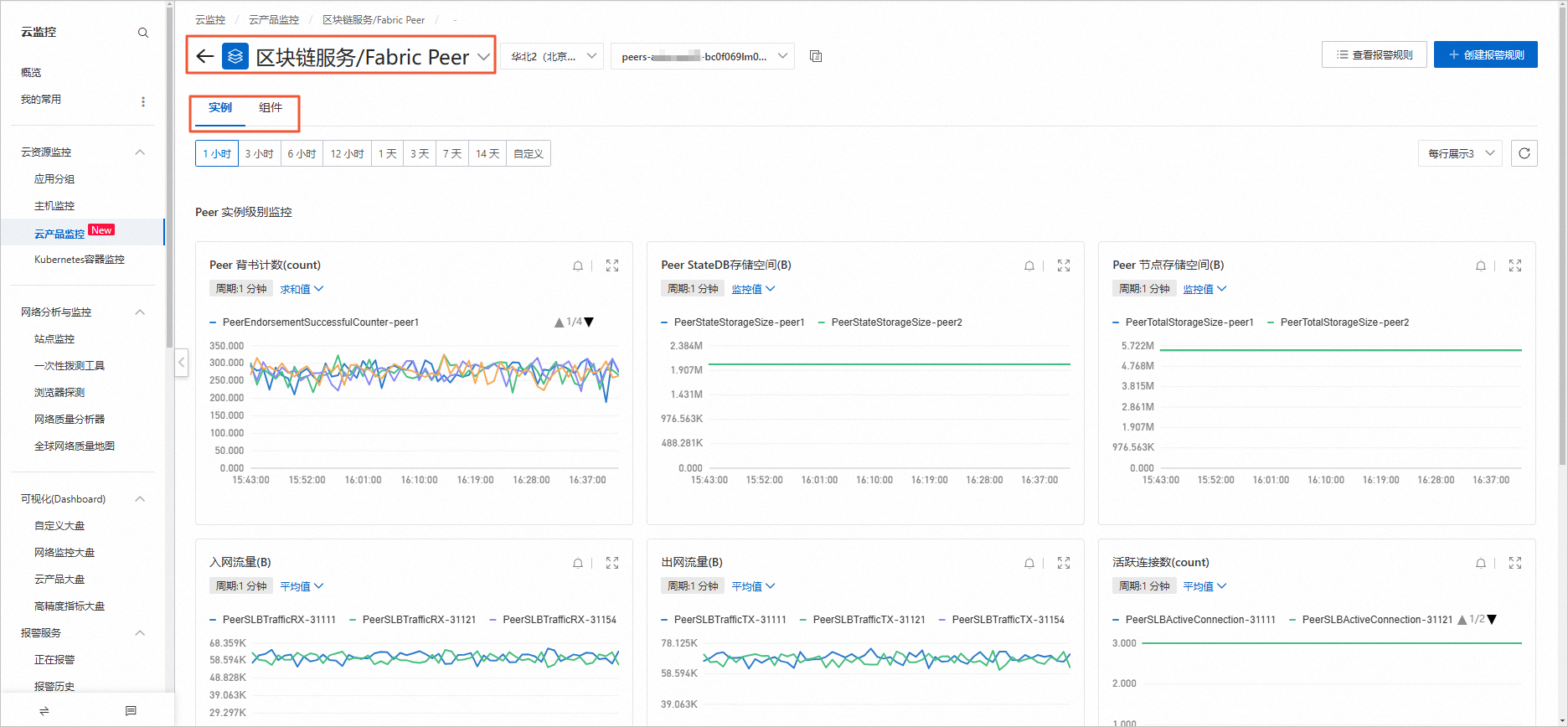This screenshot has height=727, width=1568.
Task: Click the 创建报警规则 button
Action: (x=1486, y=54)
